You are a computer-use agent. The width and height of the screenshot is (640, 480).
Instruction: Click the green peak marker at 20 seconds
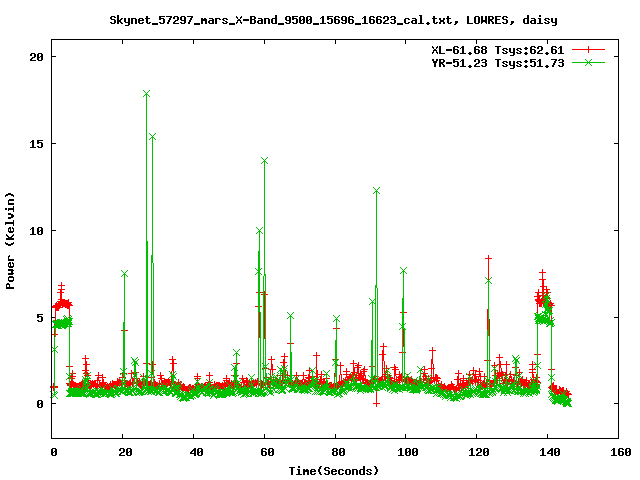tap(124, 274)
